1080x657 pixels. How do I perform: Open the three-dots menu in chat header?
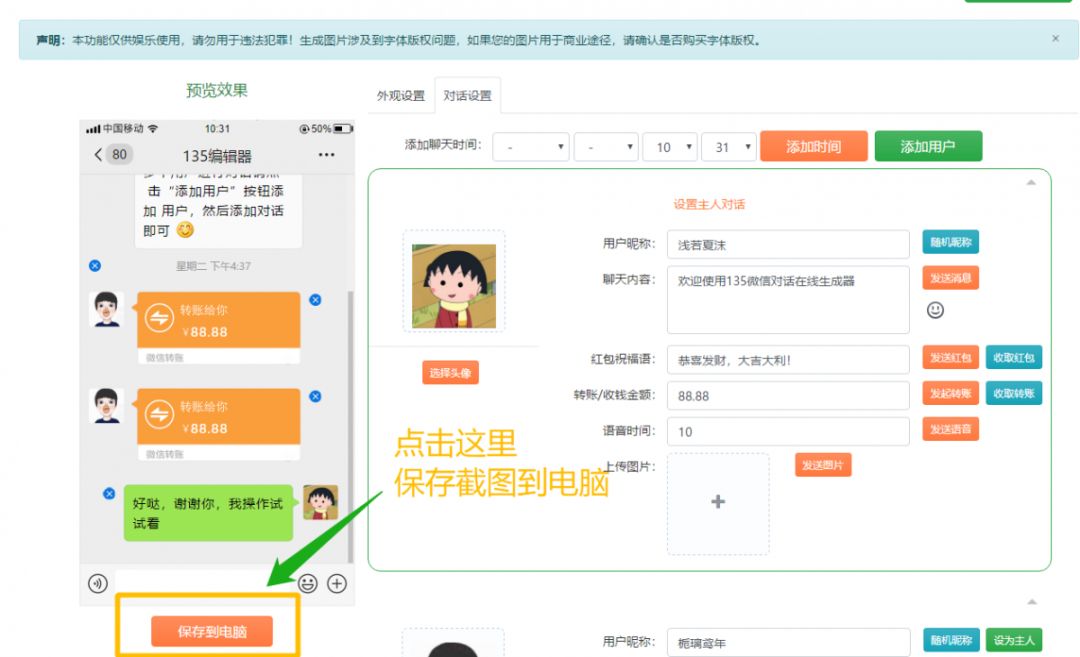click(x=326, y=155)
